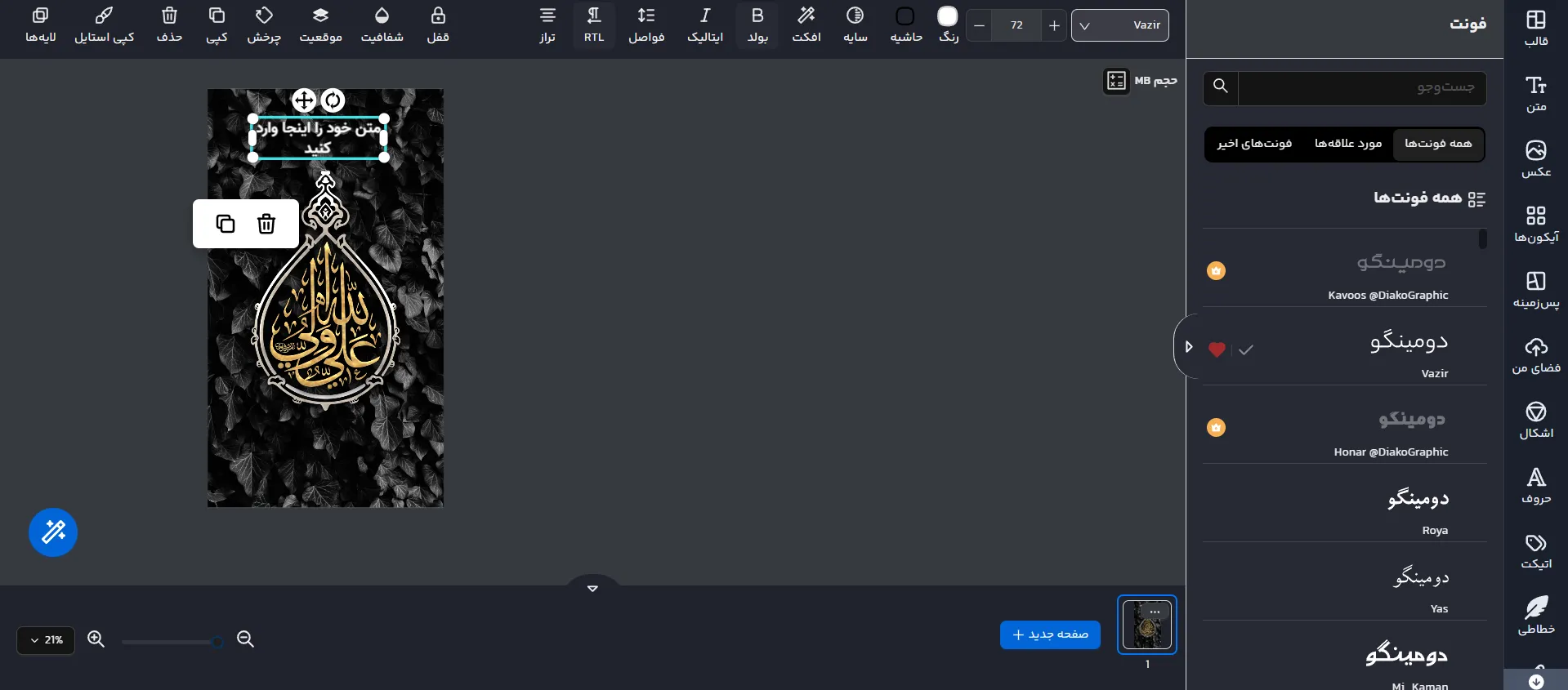The width and height of the screenshot is (1568, 690).
Task: Click the zoom in magnifier icon
Action: point(96,639)
